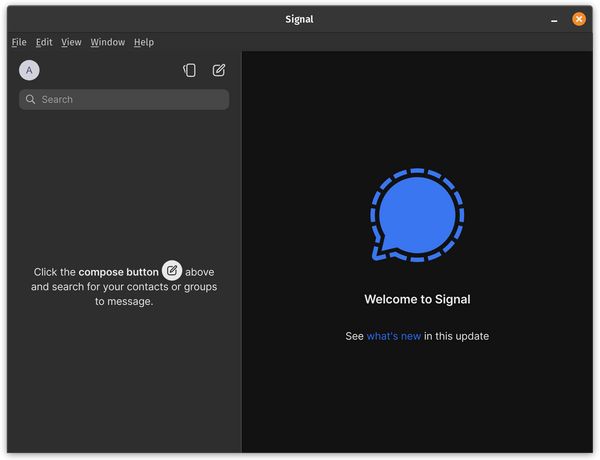Close the Signal window with the orange button
The image size is (600, 460).
579,19
